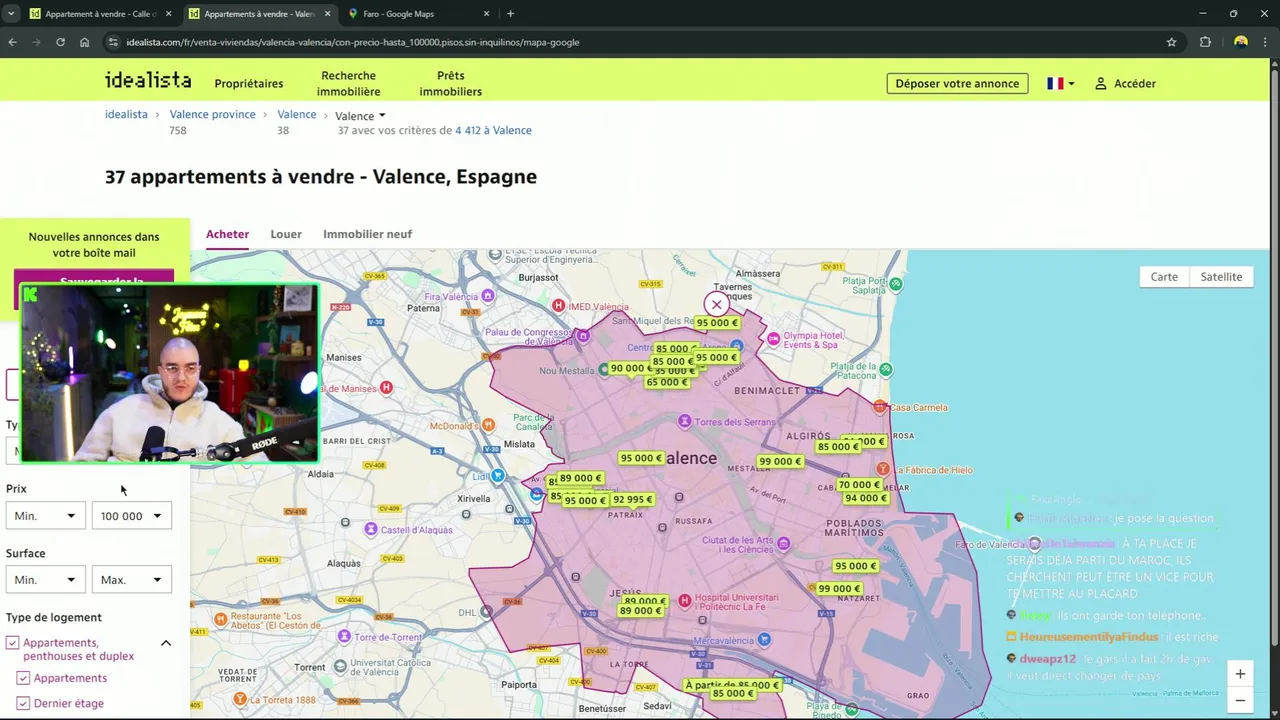Switch map to Carte view
The width and height of the screenshot is (1280, 720).
(1164, 277)
